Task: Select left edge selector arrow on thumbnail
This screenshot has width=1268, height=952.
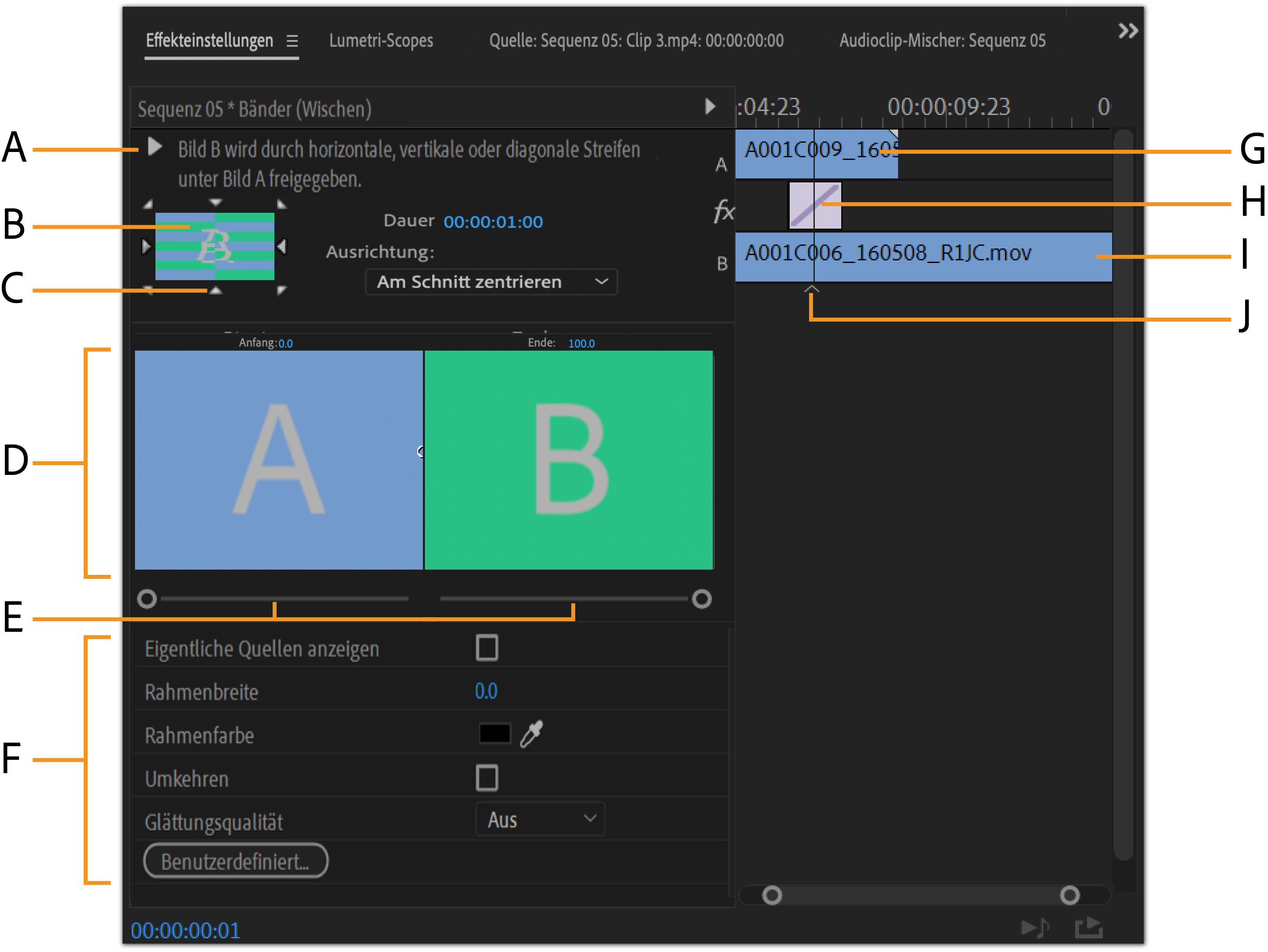Action: [x=146, y=247]
